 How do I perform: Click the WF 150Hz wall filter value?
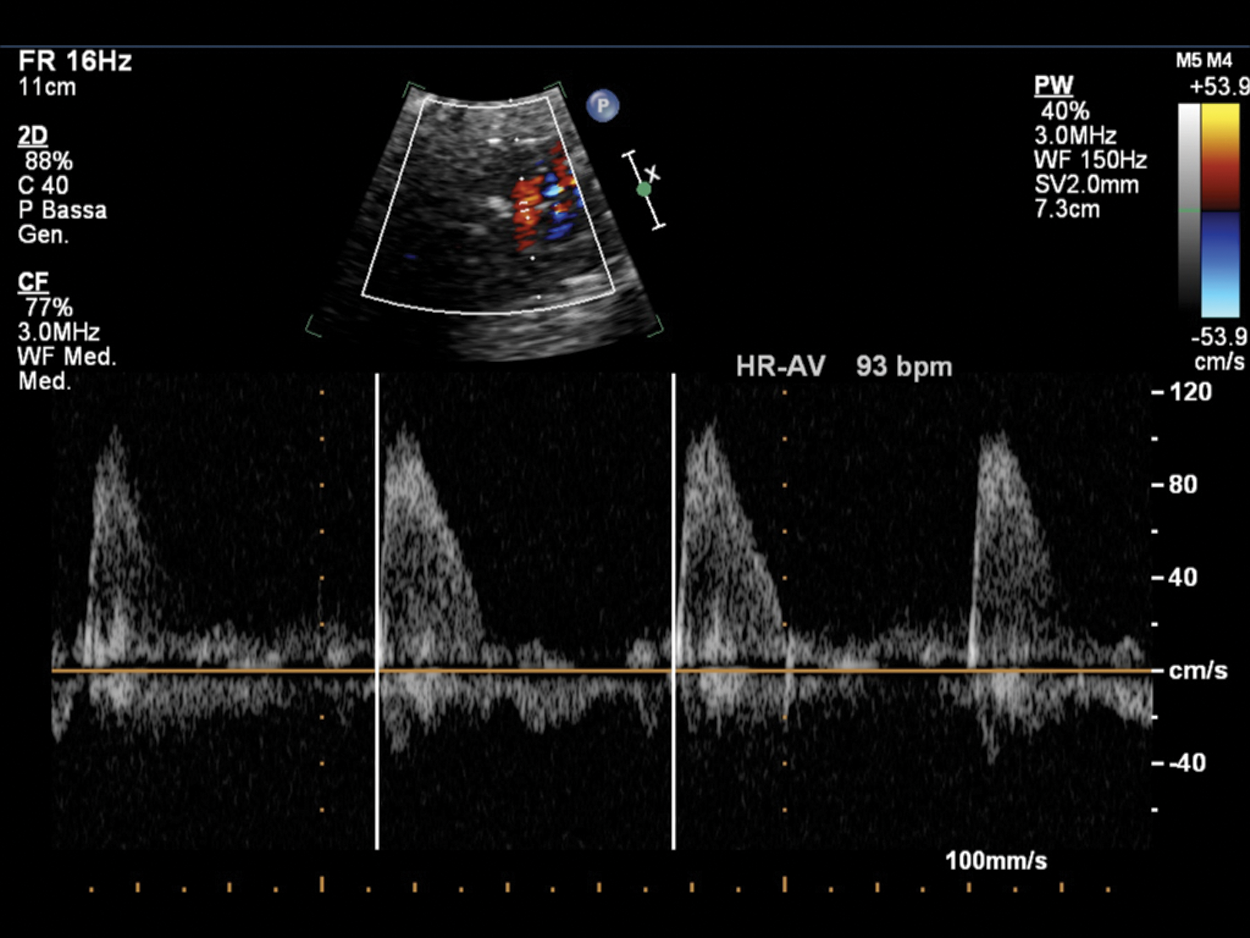tap(1092, 160)
